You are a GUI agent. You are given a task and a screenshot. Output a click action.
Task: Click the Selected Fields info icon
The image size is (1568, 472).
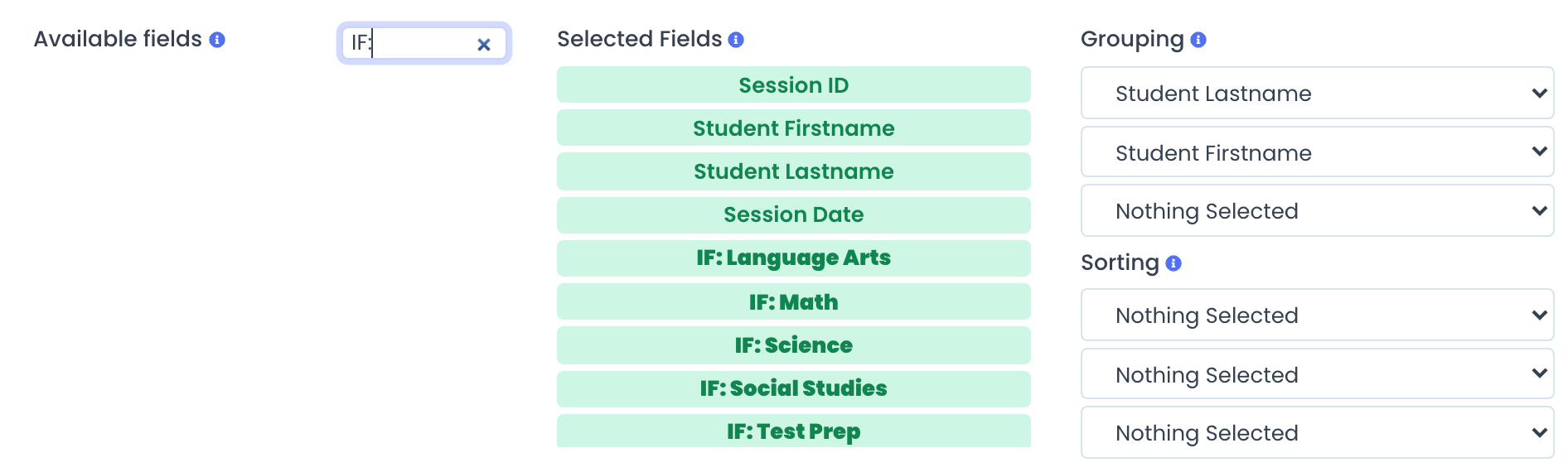coord(736,40)
